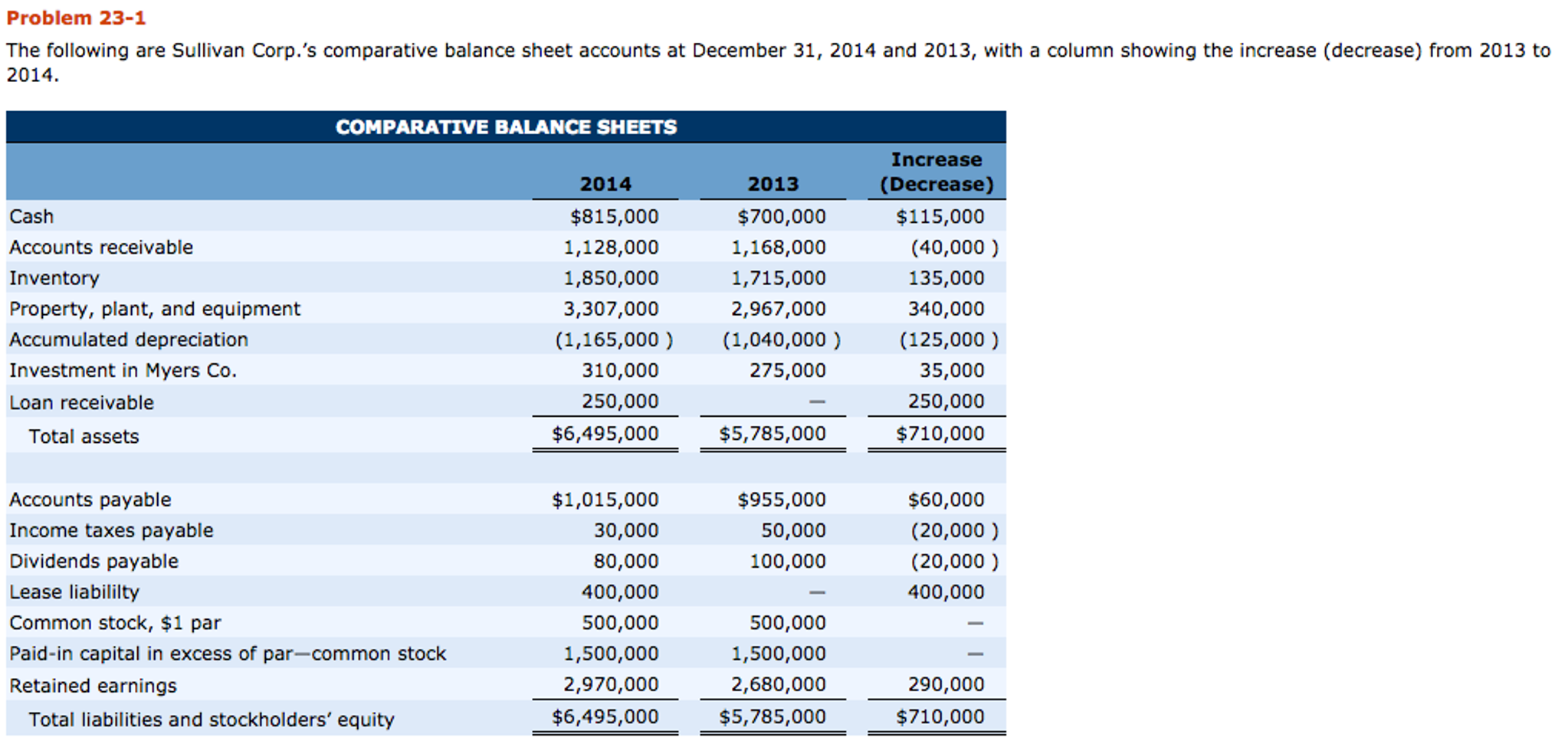Image resolution: width=1568 pixels, height=754 pixels.
Task: Select the '2013' column header
Action: click(x=773, y=184)
